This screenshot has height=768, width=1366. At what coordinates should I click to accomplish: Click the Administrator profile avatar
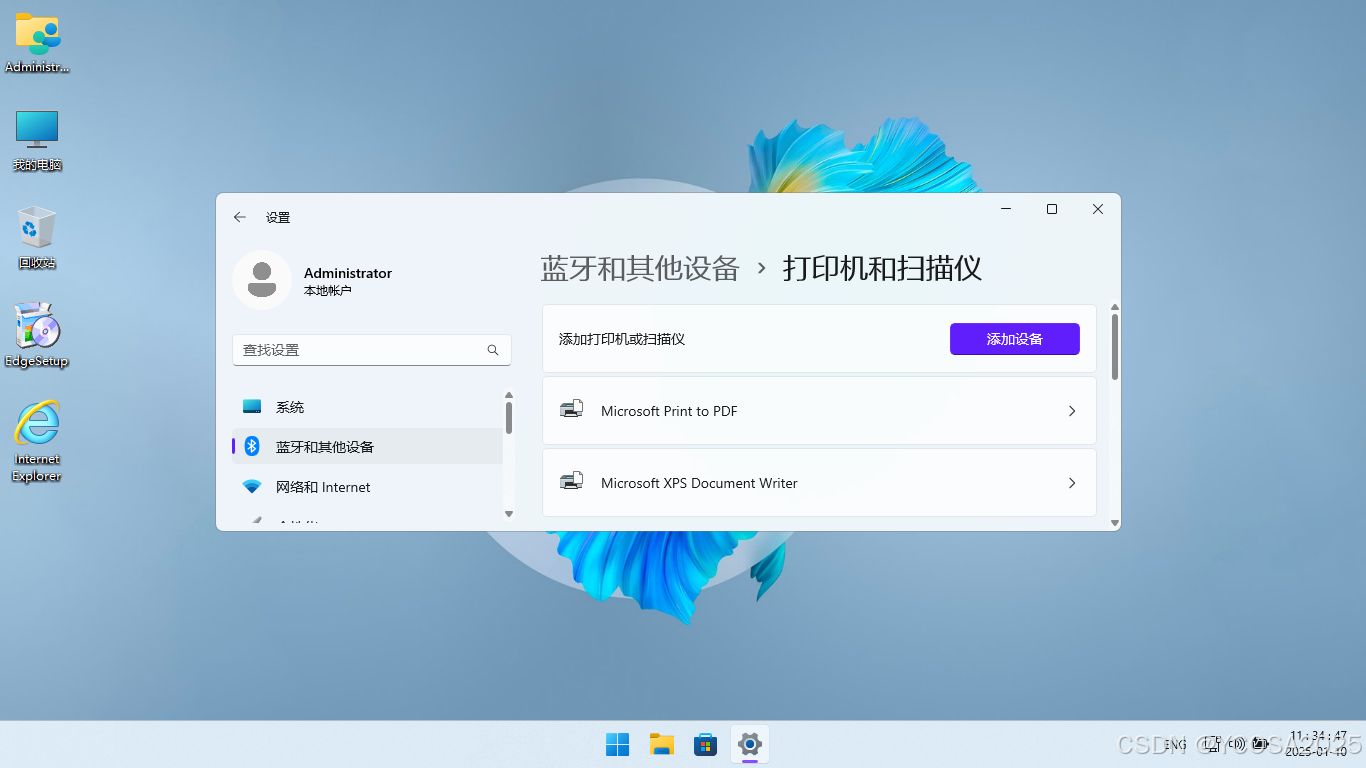(262, 280)
